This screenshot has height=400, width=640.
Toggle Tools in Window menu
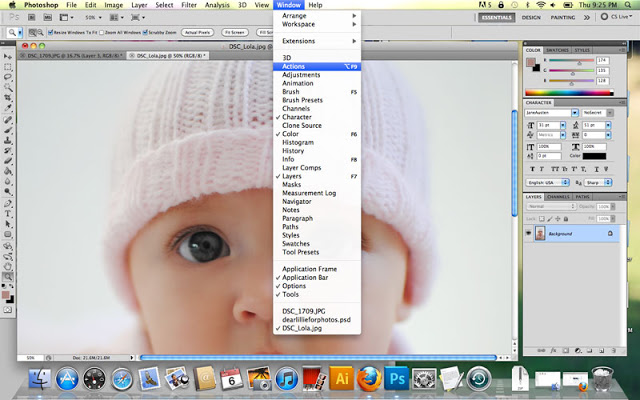pos(317,294)
